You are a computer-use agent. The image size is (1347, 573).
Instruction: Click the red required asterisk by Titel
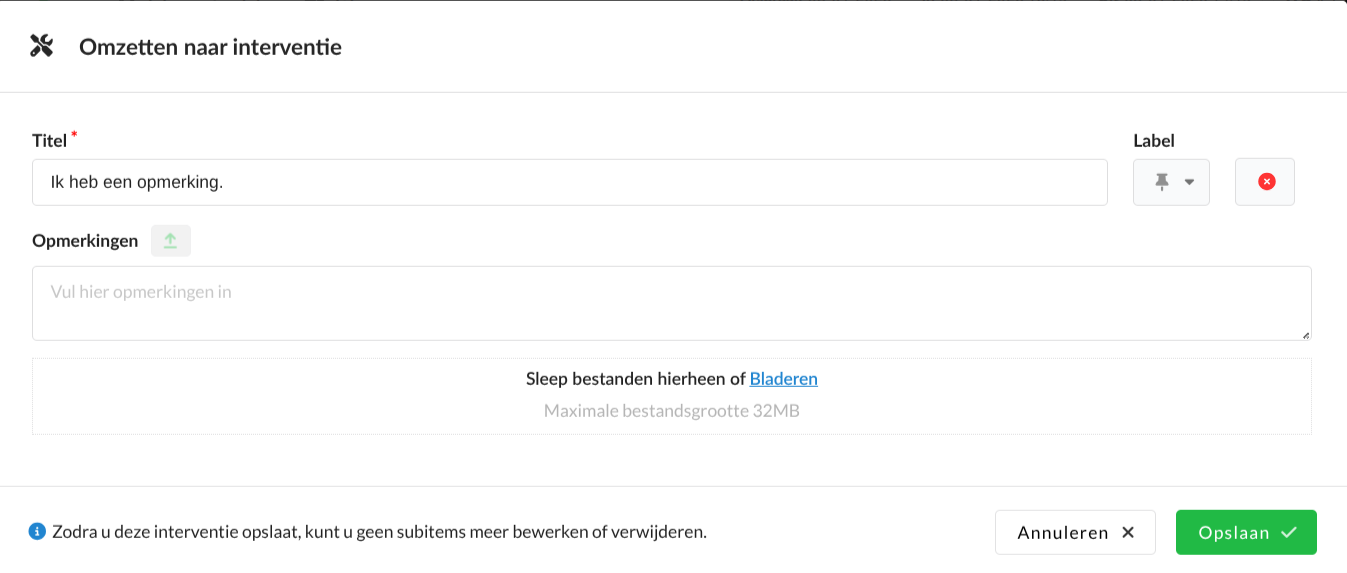(74, 135)
